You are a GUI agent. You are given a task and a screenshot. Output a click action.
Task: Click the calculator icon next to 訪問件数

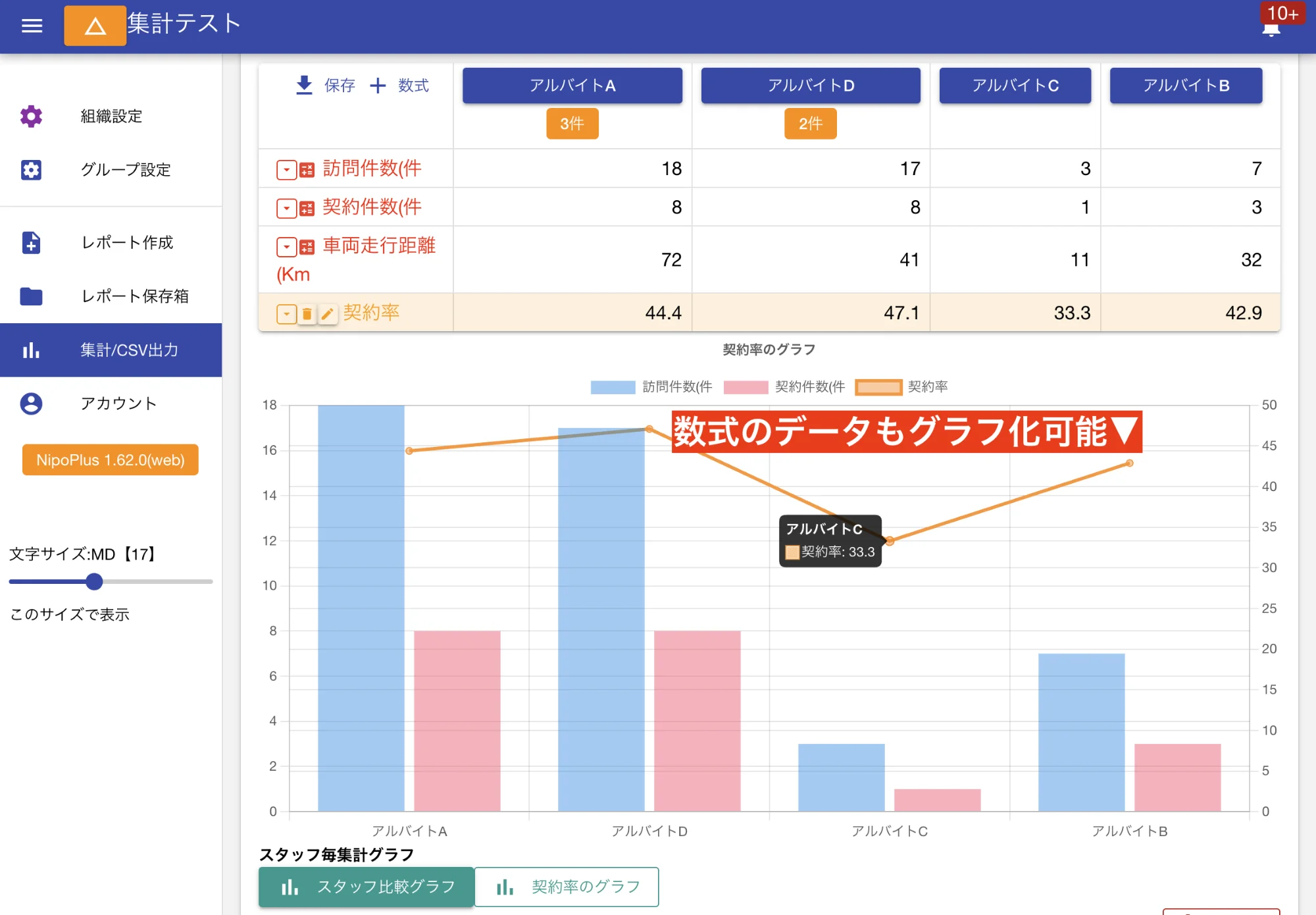[307, 169]
